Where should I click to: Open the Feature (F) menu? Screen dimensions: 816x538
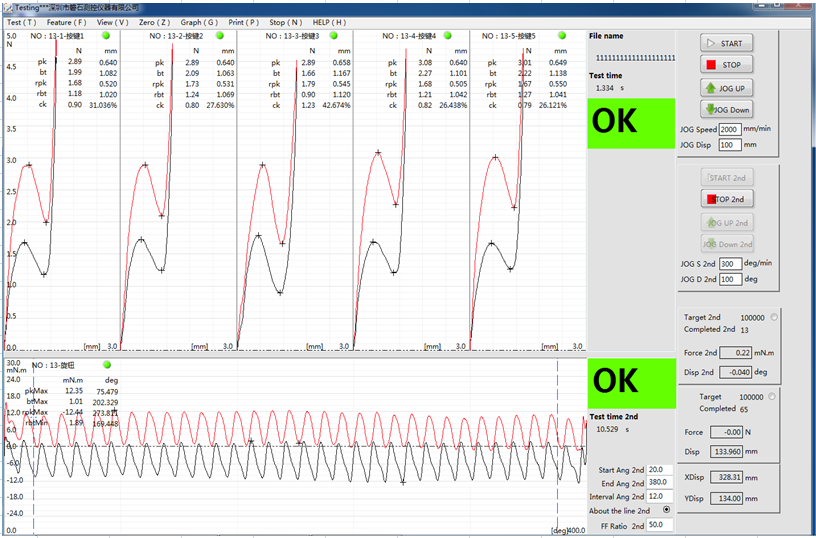click(x=66, y=21)
